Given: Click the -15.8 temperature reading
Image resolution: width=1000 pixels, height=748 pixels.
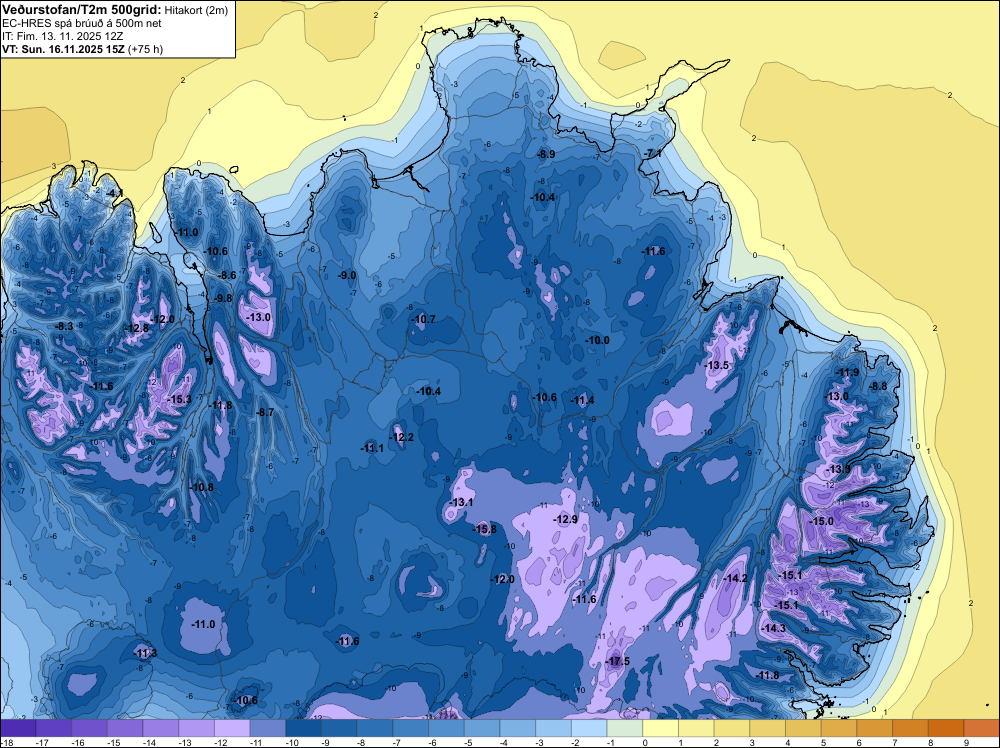Looking at the screenshot, I should click(x=484, y=529).
